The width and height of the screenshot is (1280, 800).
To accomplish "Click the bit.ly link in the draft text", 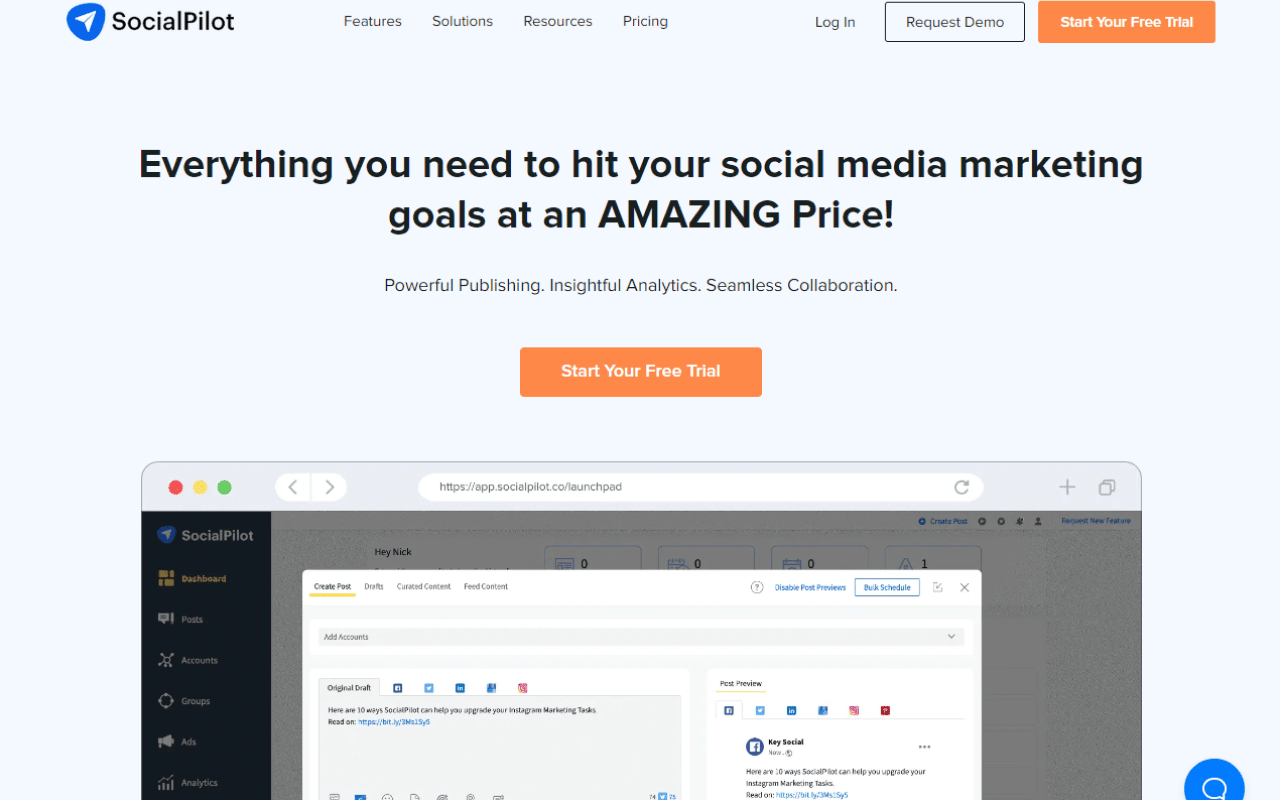I will (x=394, y=721).
